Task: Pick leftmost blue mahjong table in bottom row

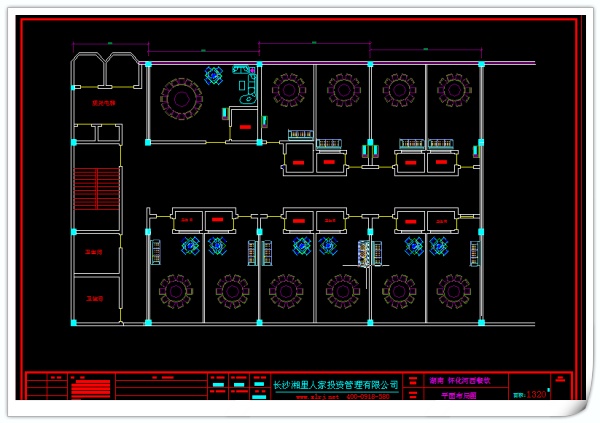Action: click(x=189, y=245)
